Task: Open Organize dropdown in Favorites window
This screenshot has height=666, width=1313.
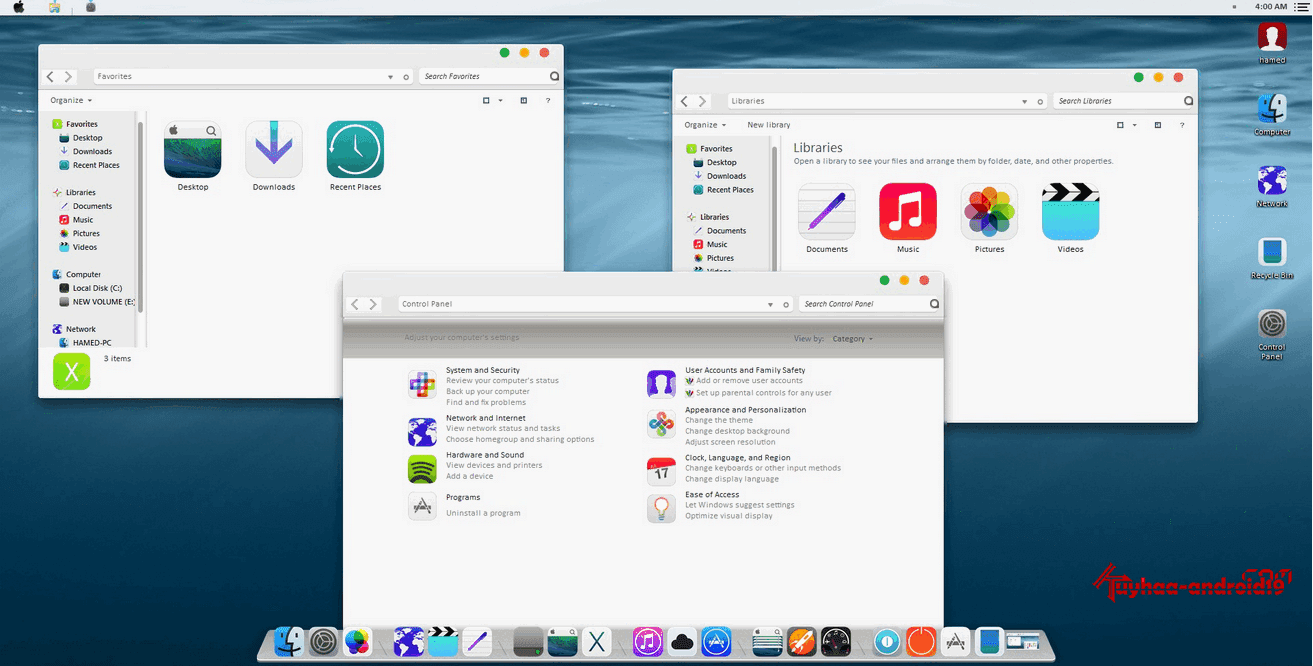Action: tap(71, 100)
